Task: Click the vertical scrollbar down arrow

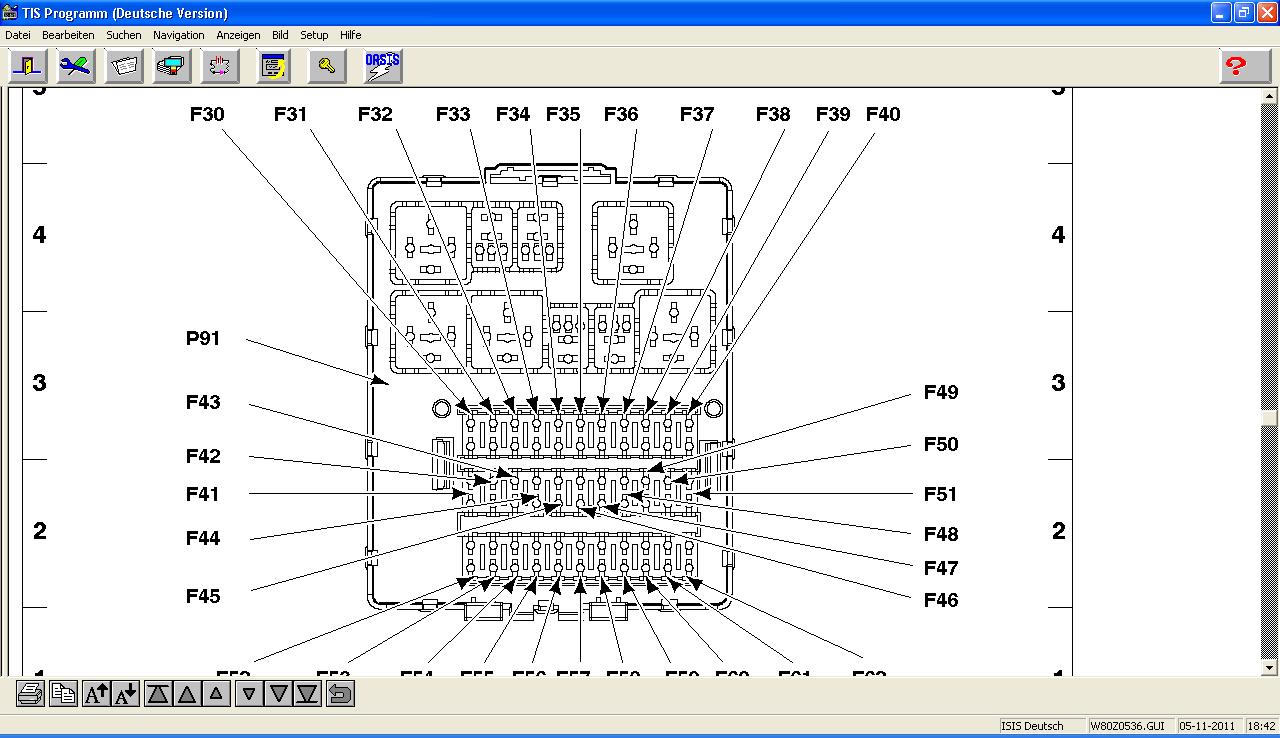Action: pos(1270,667)
